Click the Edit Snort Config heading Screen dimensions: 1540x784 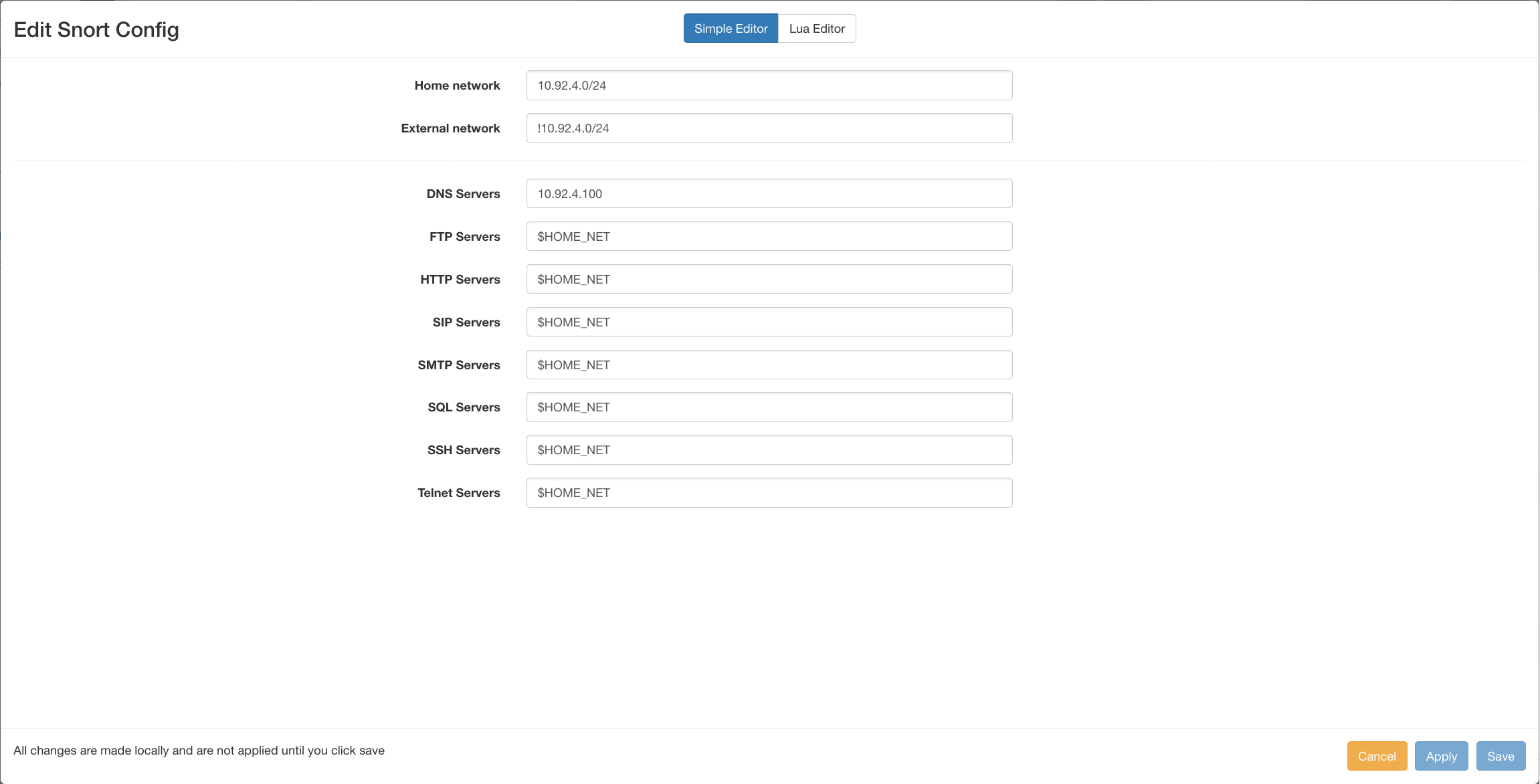[x=96, y=30]
